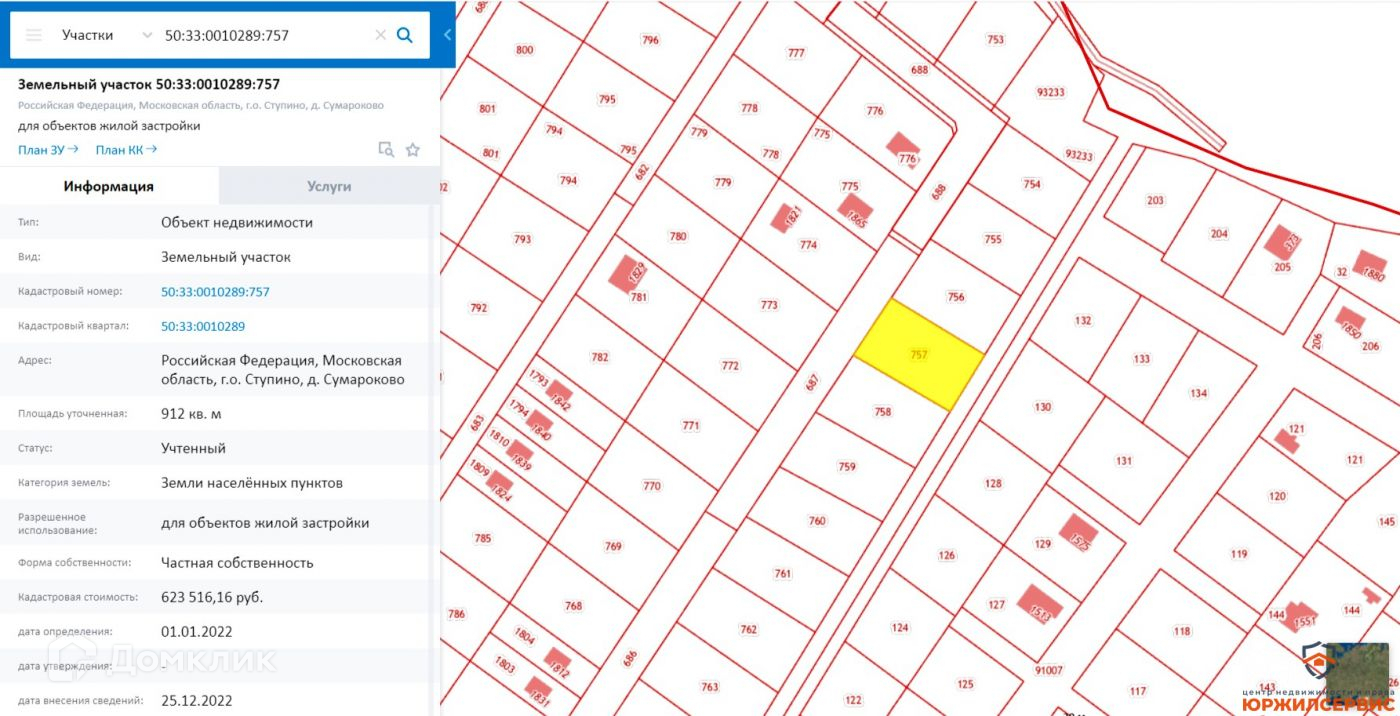
Task: Clear the search field with X
Action: 380,35
